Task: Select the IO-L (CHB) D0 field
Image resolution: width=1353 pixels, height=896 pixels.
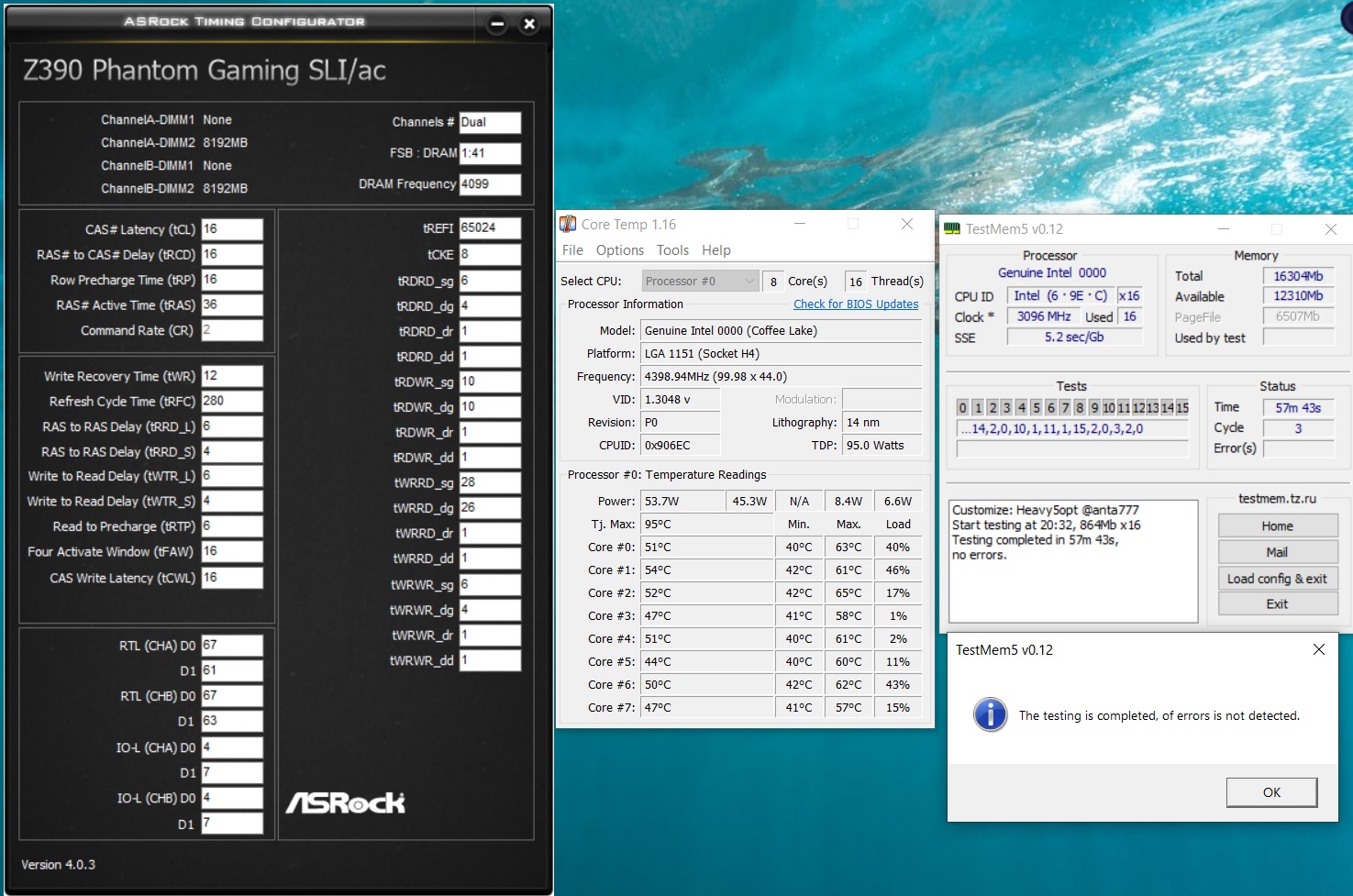Action: (232, 798)
